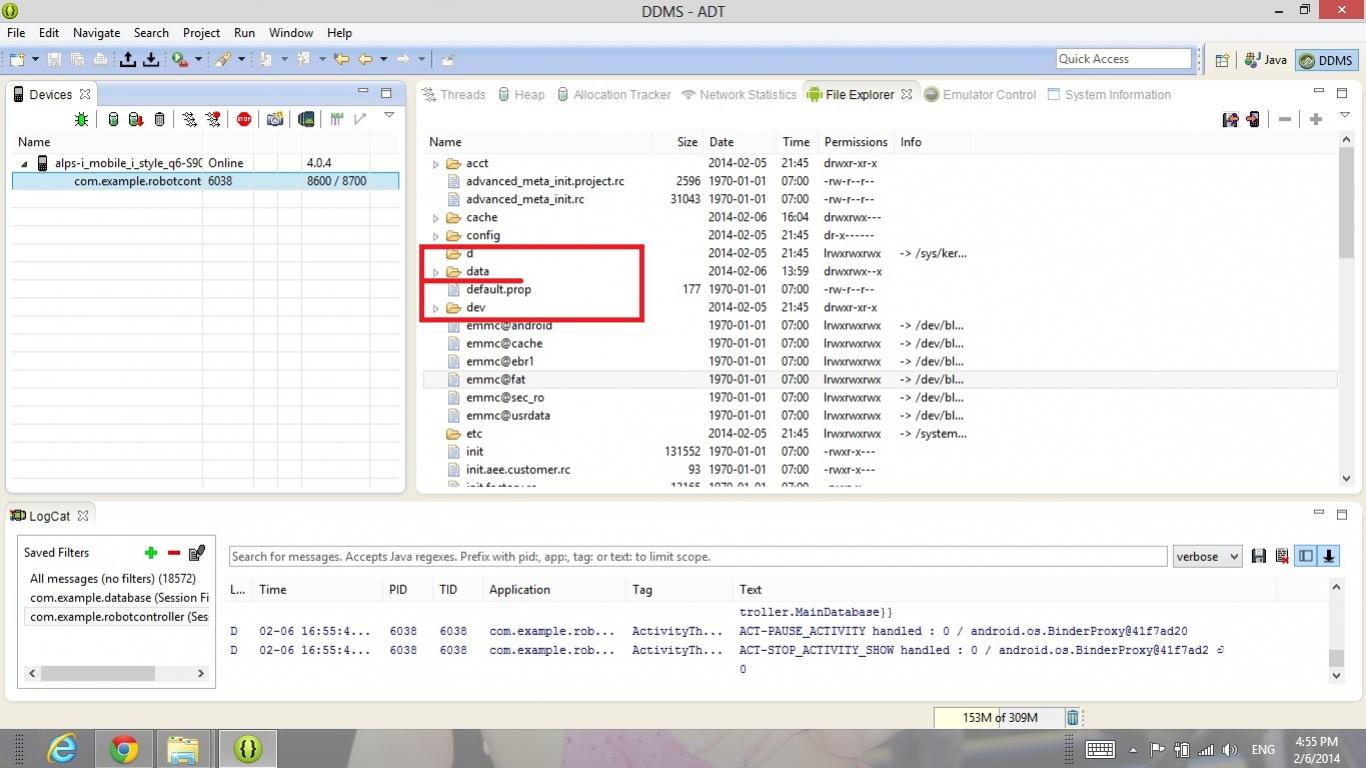Open the Window menu
The height and width of the screenshot is (768, 1366).
tap(291, 32)
